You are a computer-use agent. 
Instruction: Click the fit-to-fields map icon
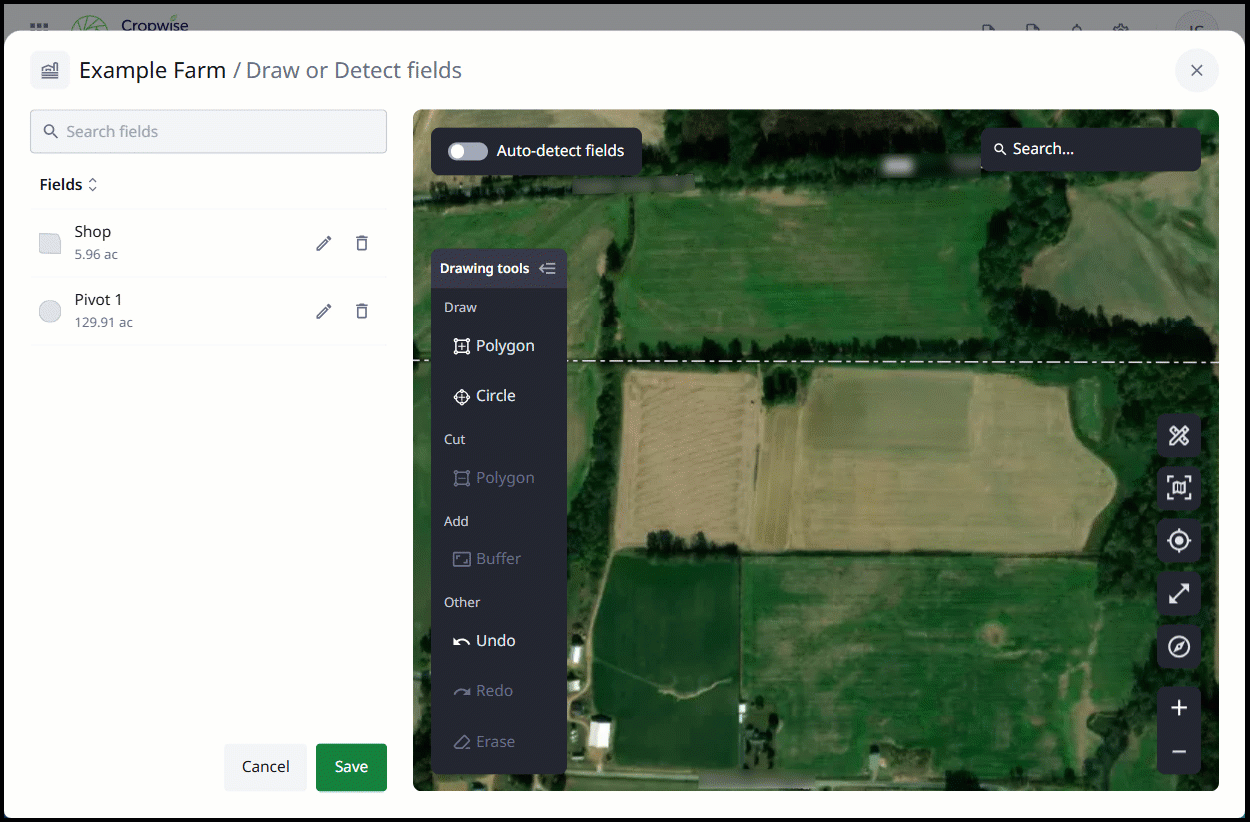[1179, 488]
